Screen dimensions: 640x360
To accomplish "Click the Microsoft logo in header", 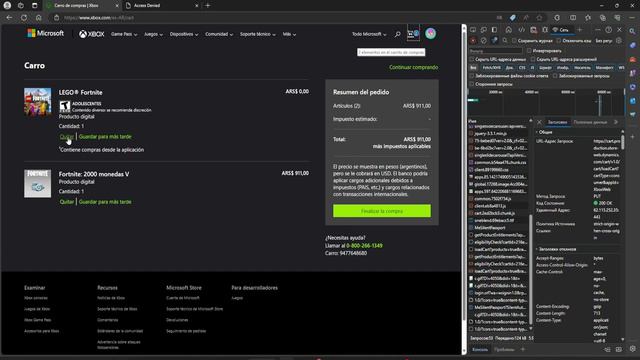I will tap(45, 33).
